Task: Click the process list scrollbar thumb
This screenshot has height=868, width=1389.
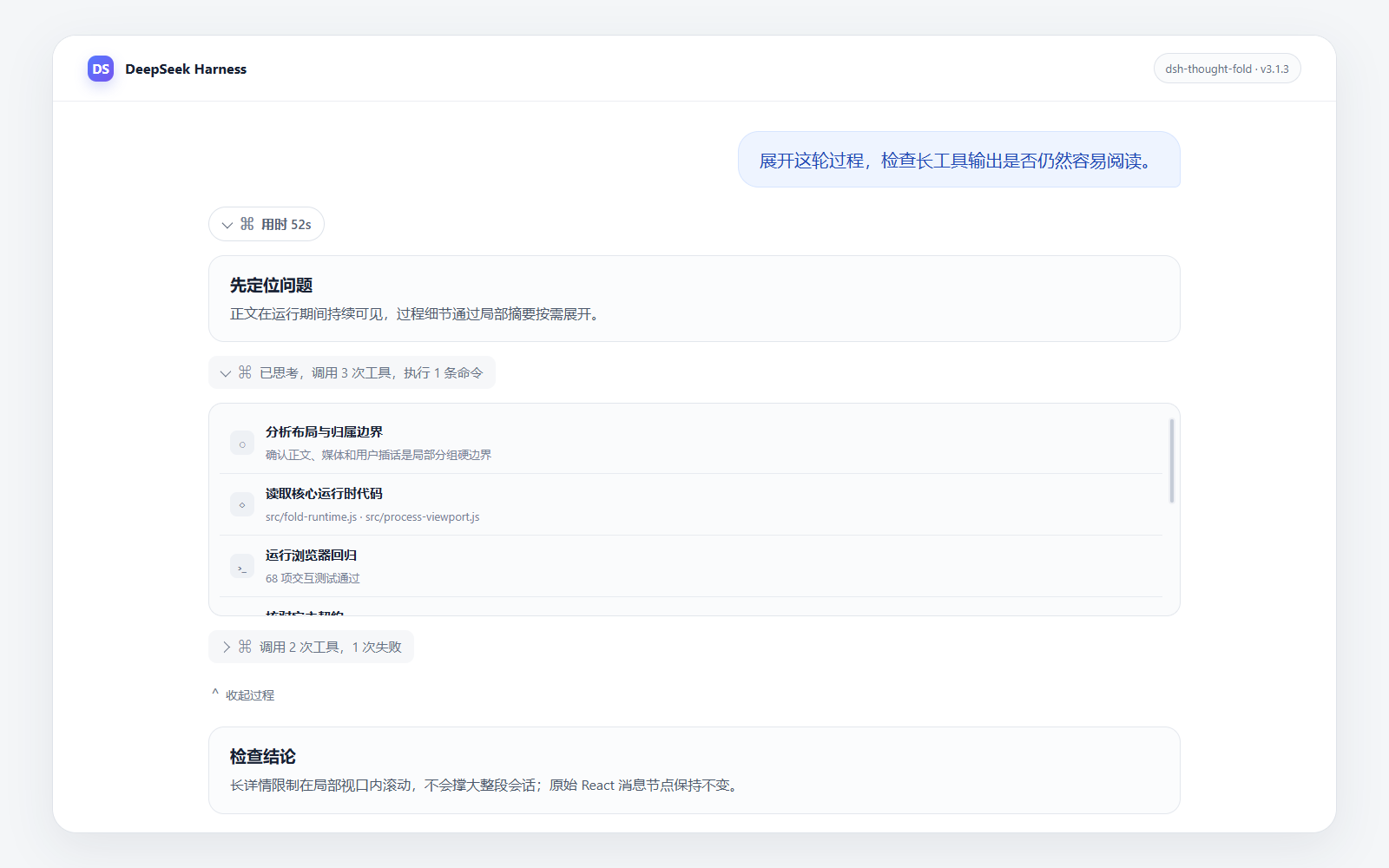Action: [1172, 461]
